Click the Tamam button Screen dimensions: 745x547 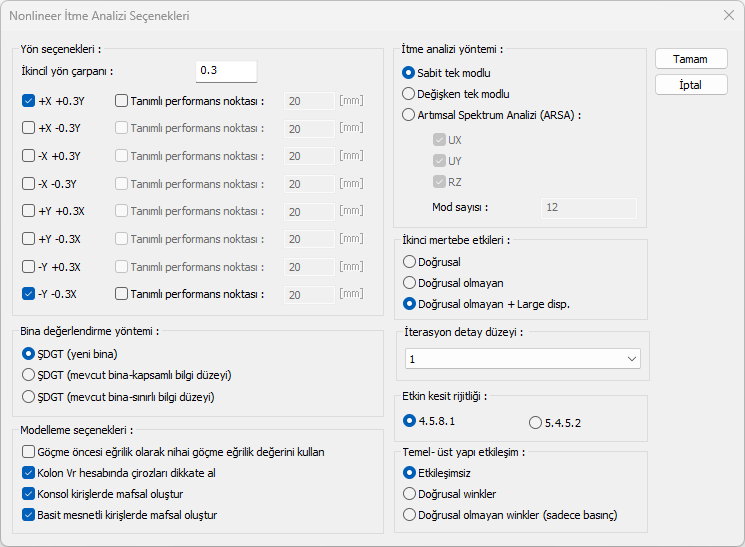coord(690,59)
